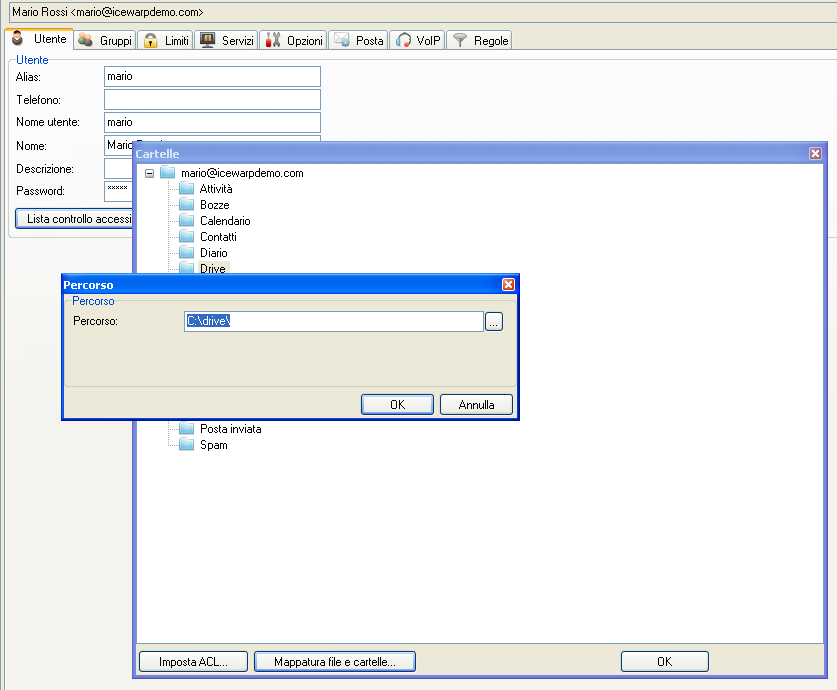Open the Limiti tab

click(x=166, y=41)
